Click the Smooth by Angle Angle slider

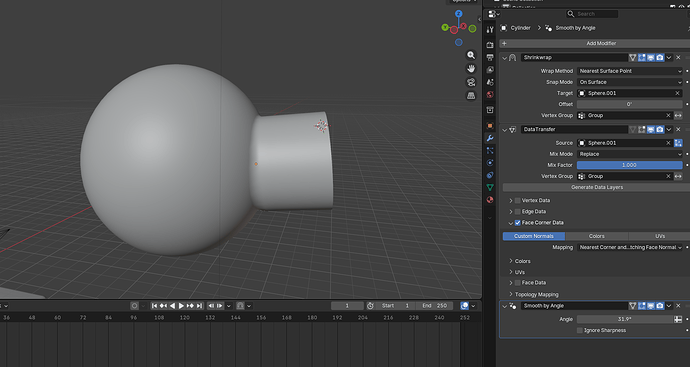tap(625, 319)
